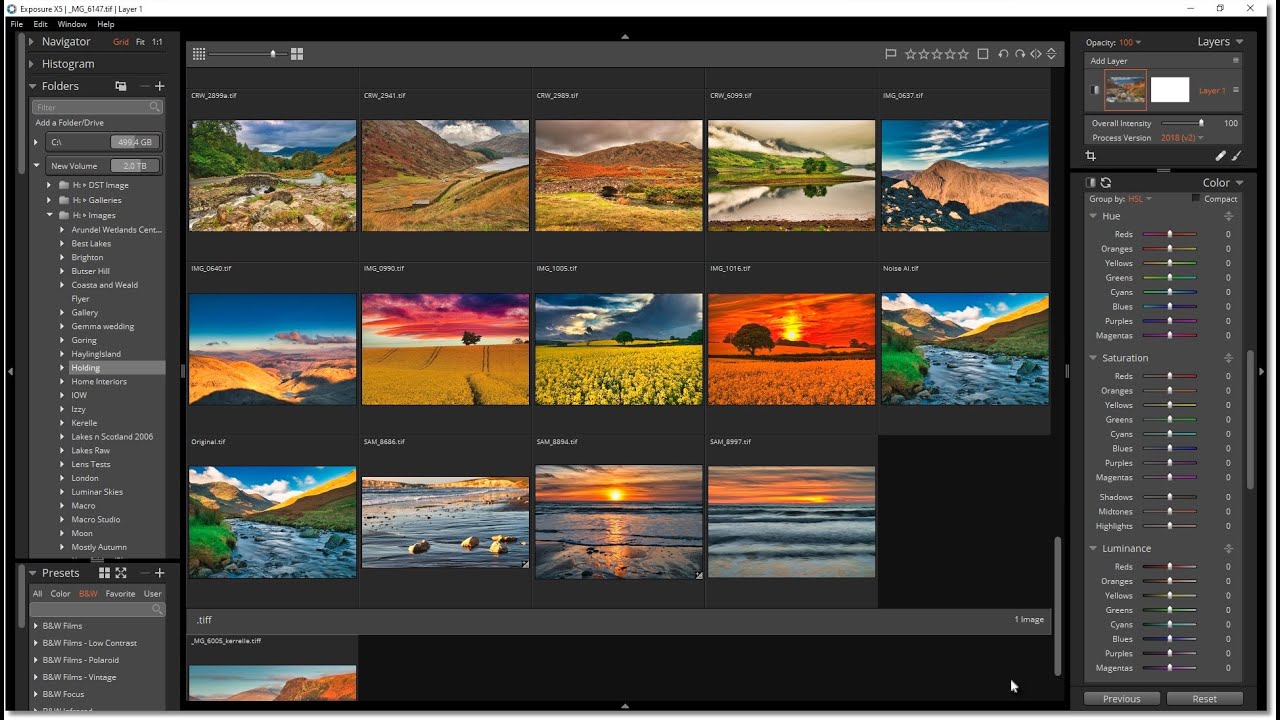
Task: Adjust the thumbnail size slider
Action: click(246, 54)
